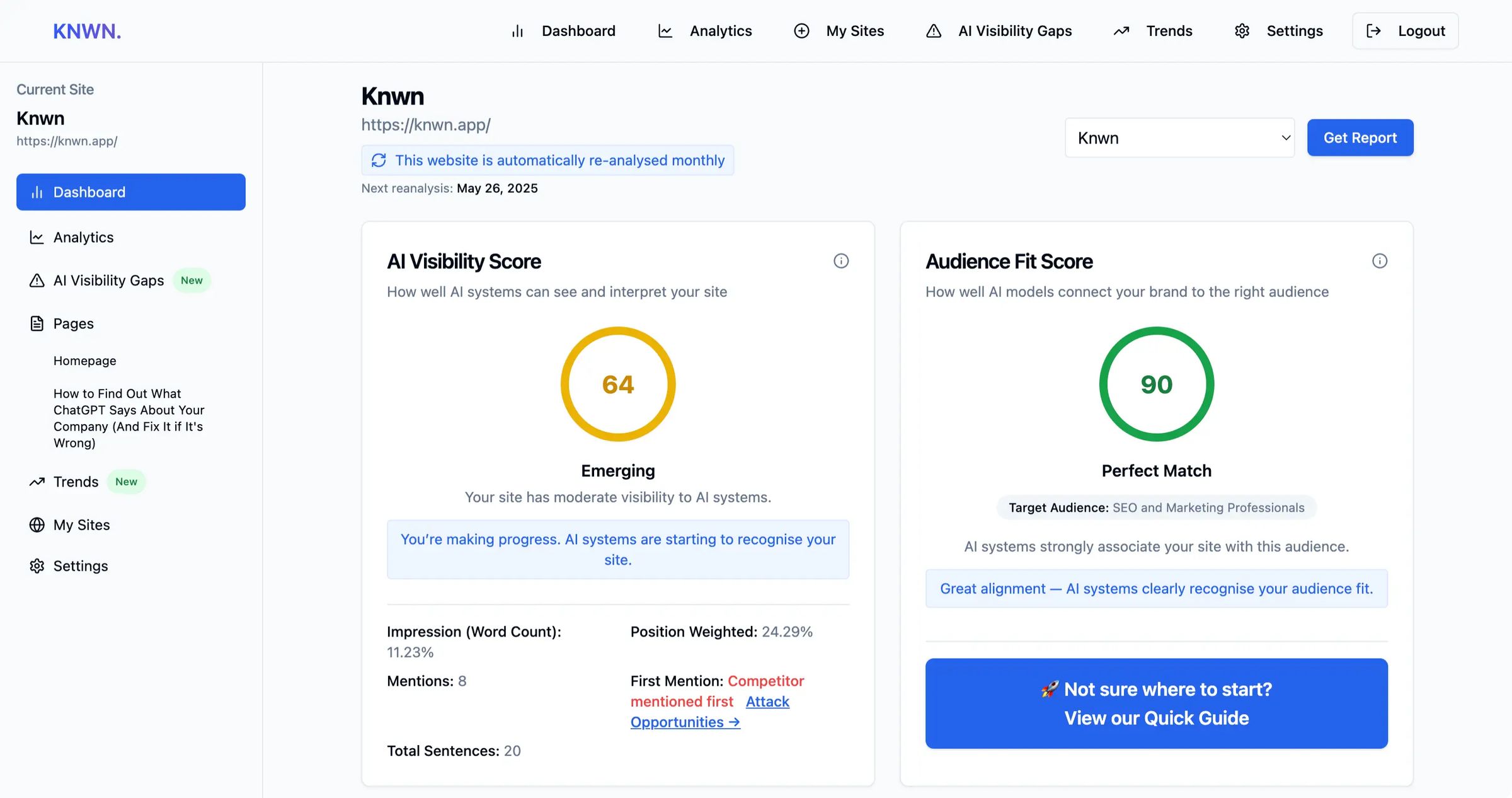Click the Trends arrow icon in the sidebar
The height and width of the screenshot is (798, 1512).
point(37,482)
